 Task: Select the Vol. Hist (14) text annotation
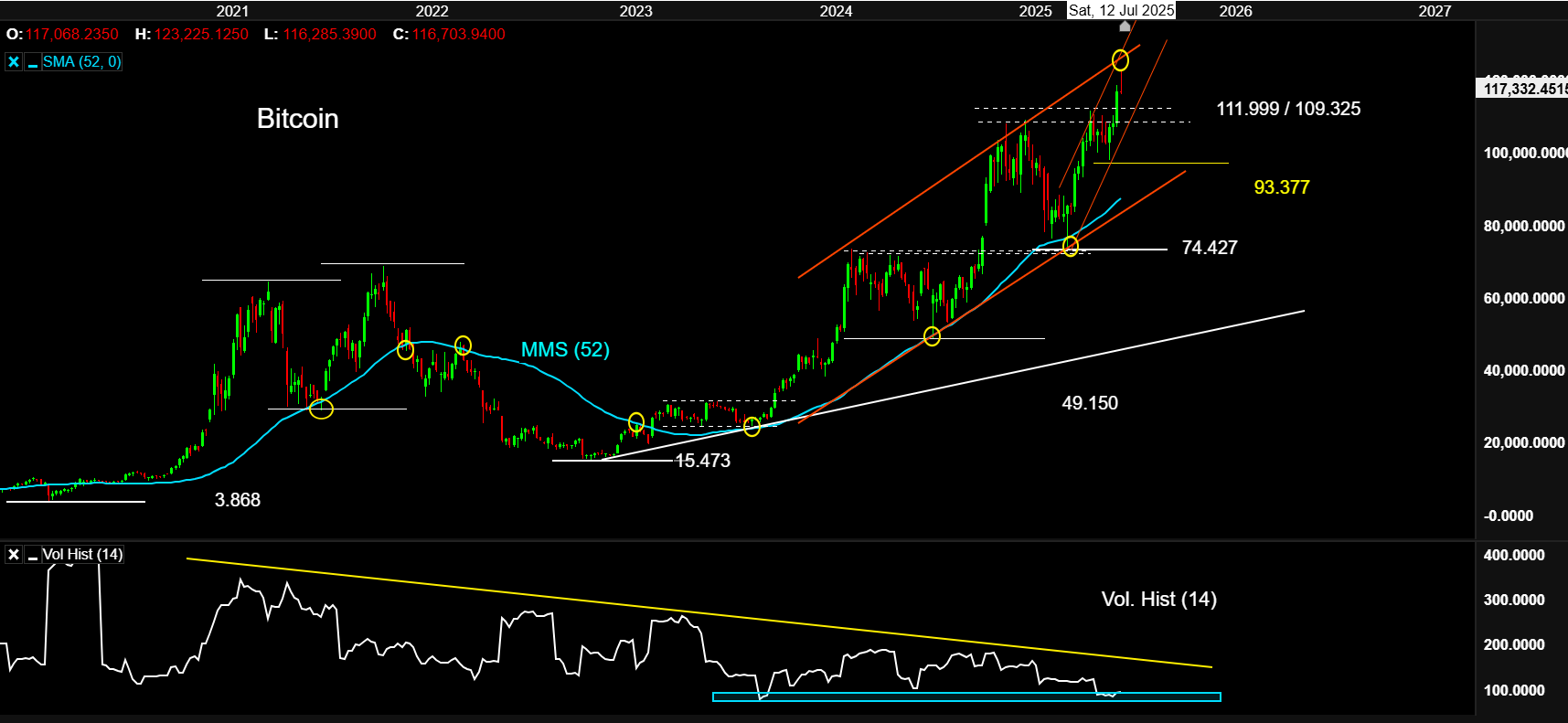[1159, 599]
